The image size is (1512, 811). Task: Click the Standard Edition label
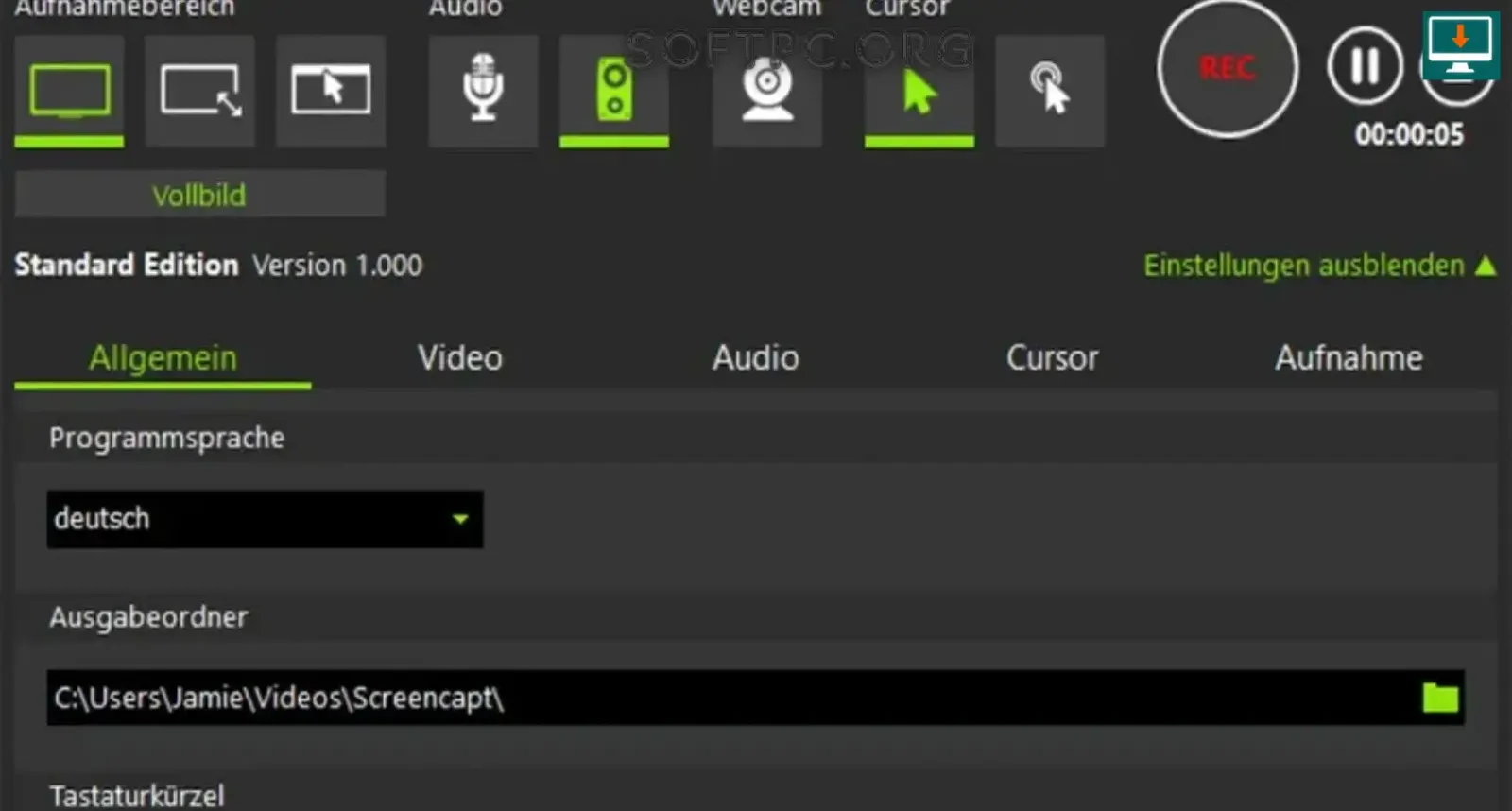pyautogui.click(x=127, y=265)
